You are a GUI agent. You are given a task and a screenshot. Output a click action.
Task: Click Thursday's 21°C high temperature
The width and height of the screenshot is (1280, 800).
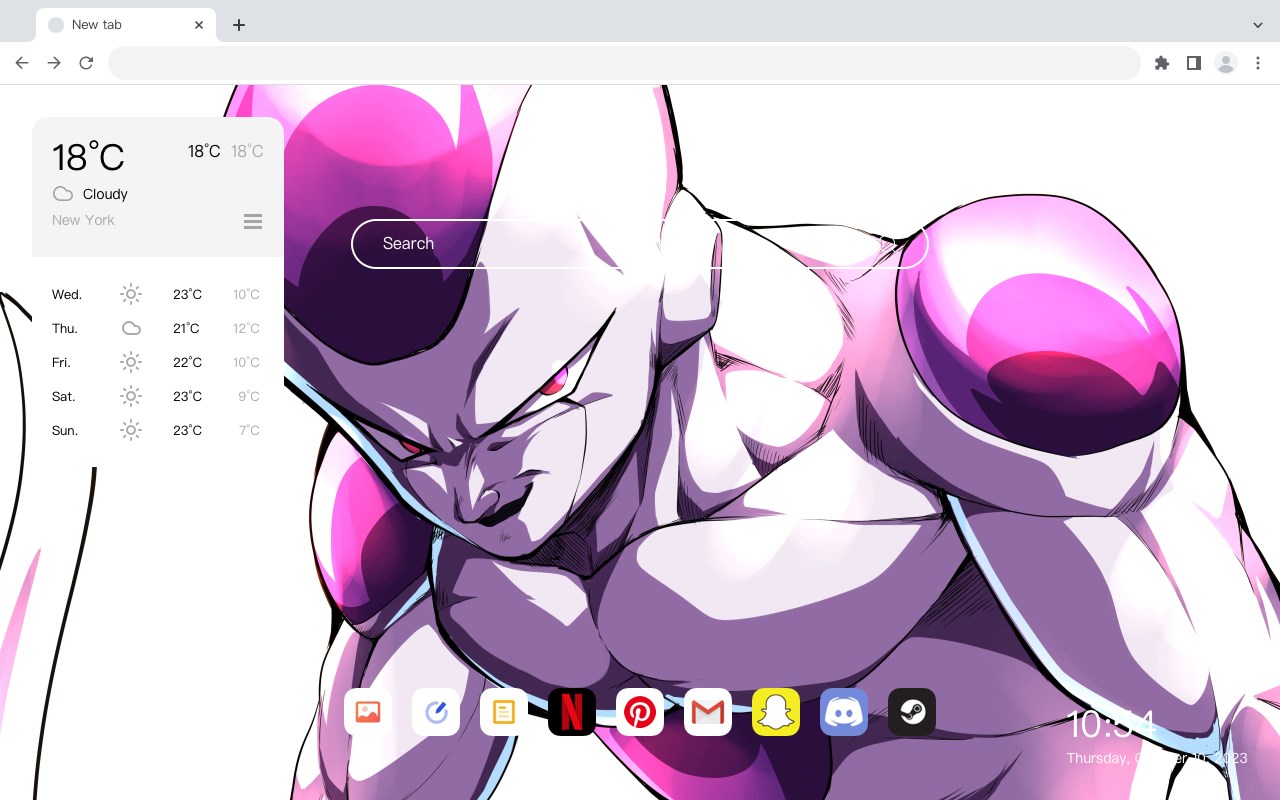coord(187,328)
